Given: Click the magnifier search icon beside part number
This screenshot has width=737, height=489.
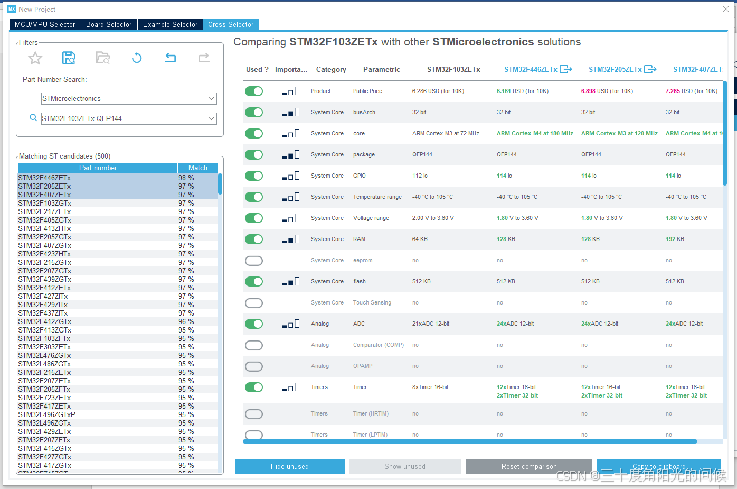Looking at the screenshot, I should click(33, 118).
